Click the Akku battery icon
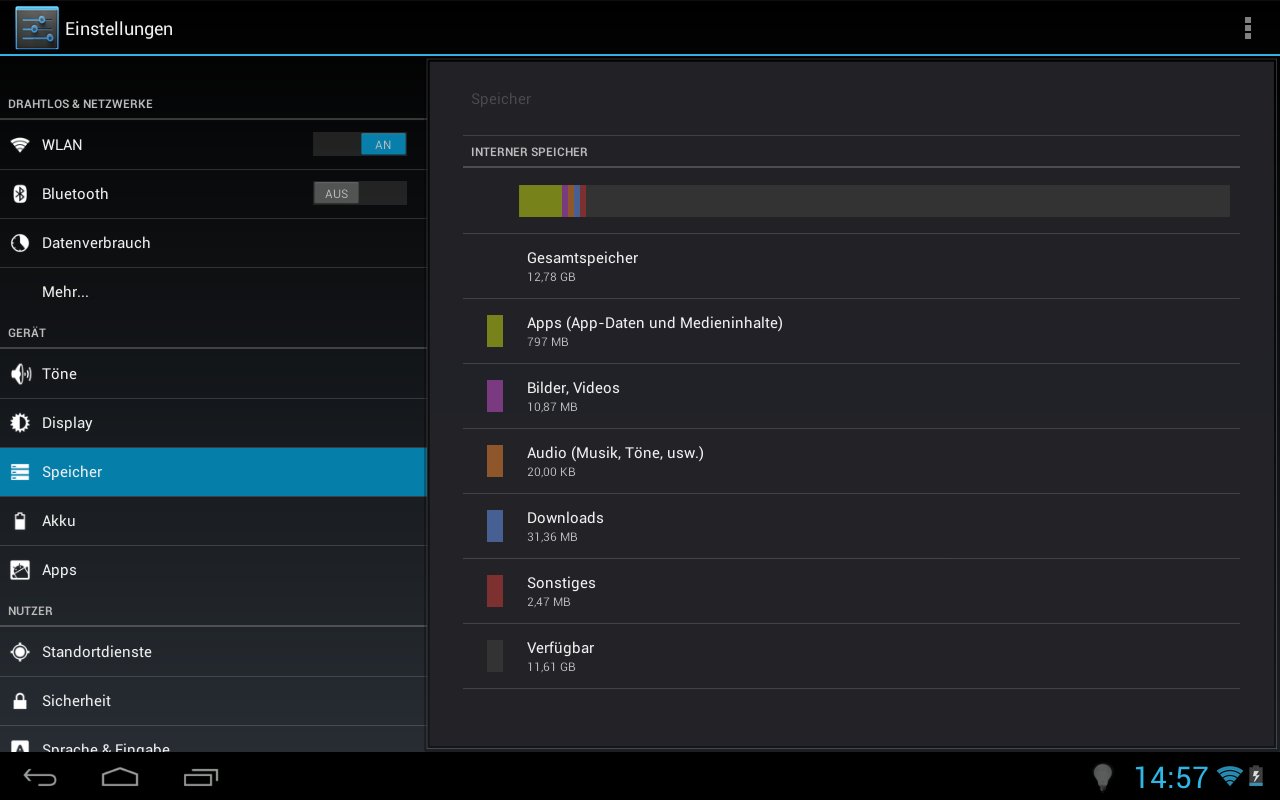 click(x=20, y=521)
